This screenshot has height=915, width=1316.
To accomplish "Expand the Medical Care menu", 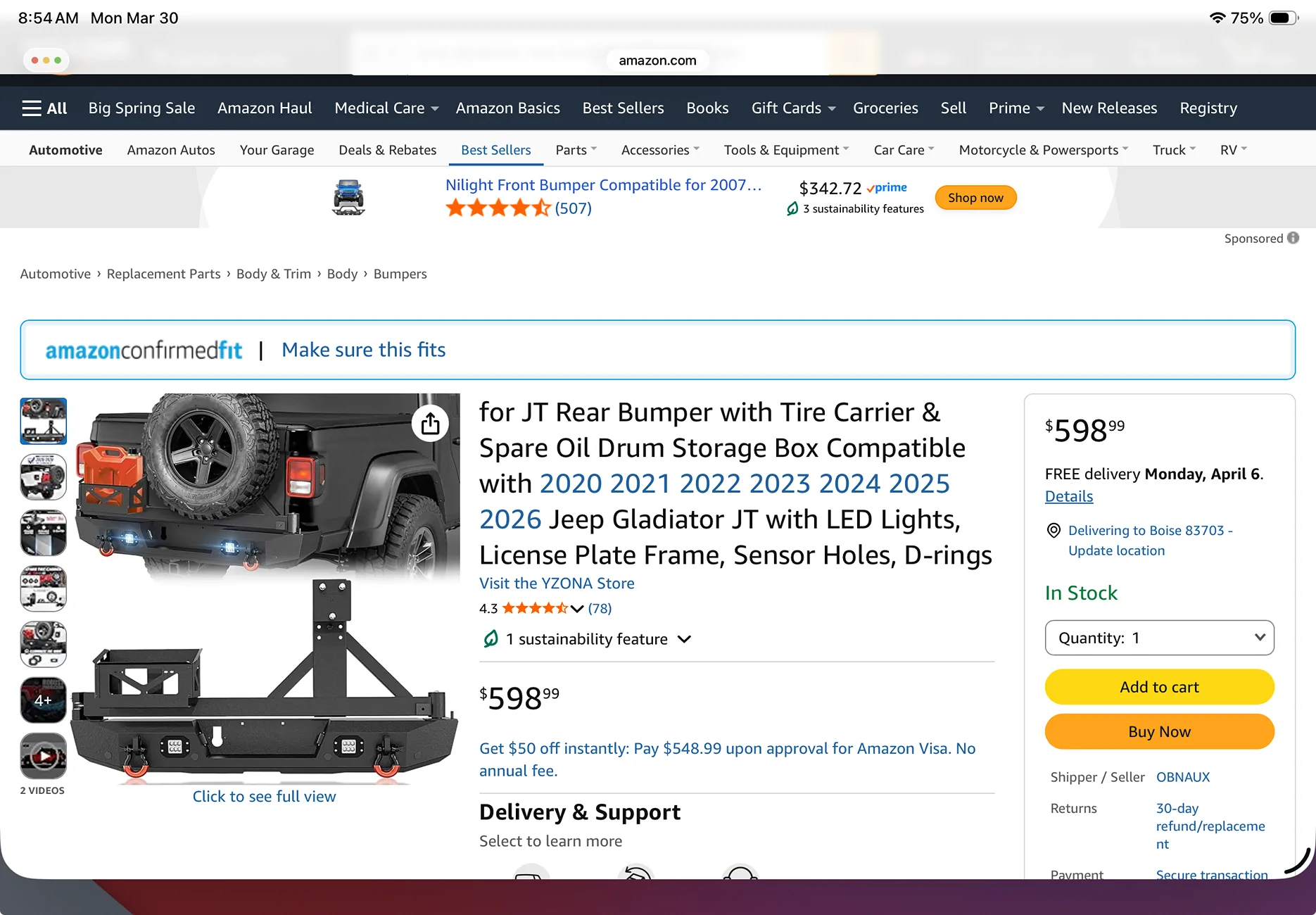I will pos(386,108).
